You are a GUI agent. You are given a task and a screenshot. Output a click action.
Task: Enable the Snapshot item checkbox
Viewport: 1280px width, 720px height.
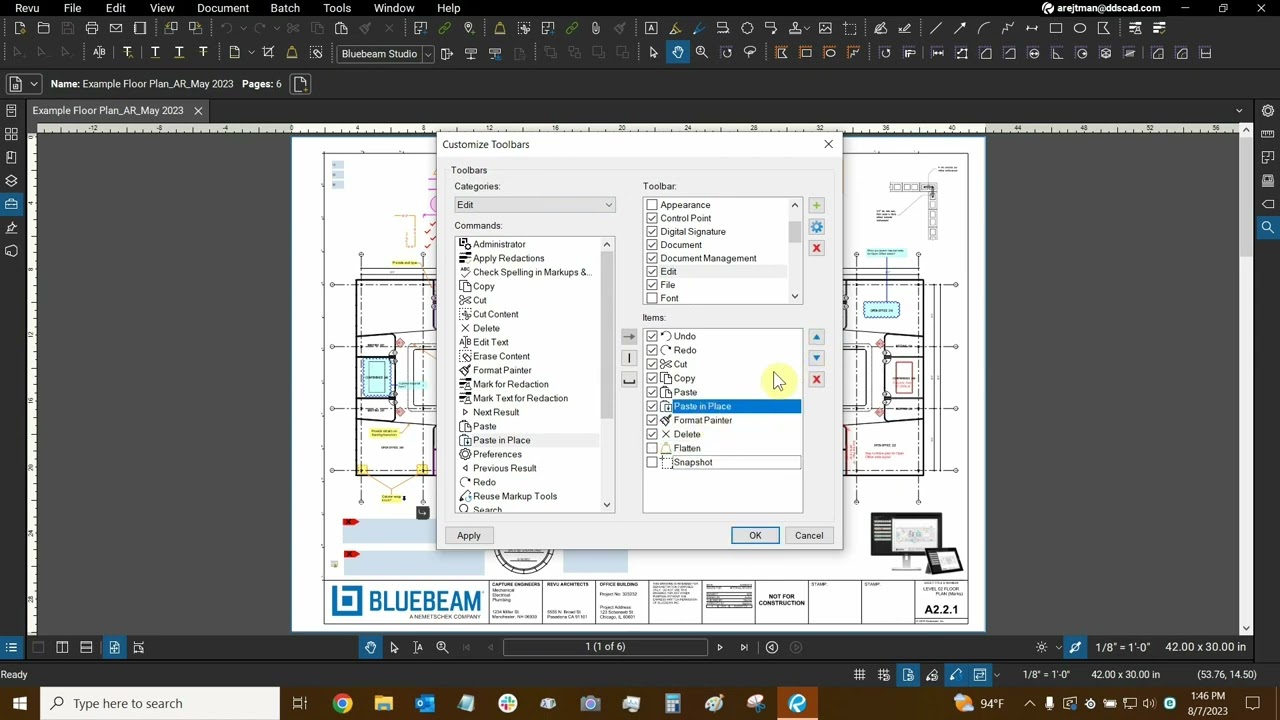[x=652, y=462]
